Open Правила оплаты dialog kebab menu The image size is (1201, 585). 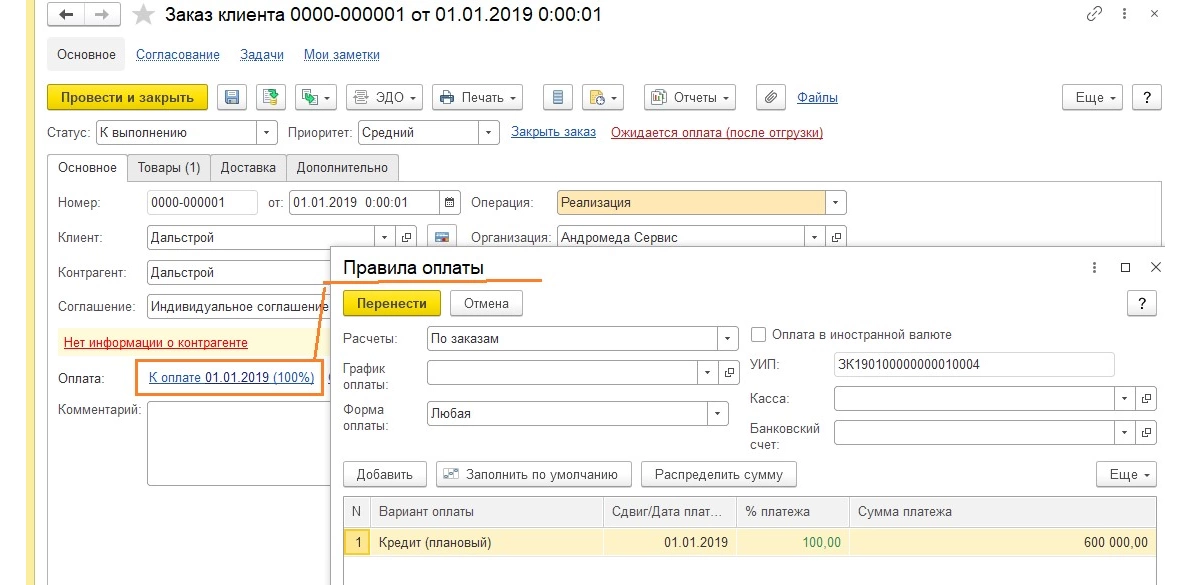pos(1095,268)
